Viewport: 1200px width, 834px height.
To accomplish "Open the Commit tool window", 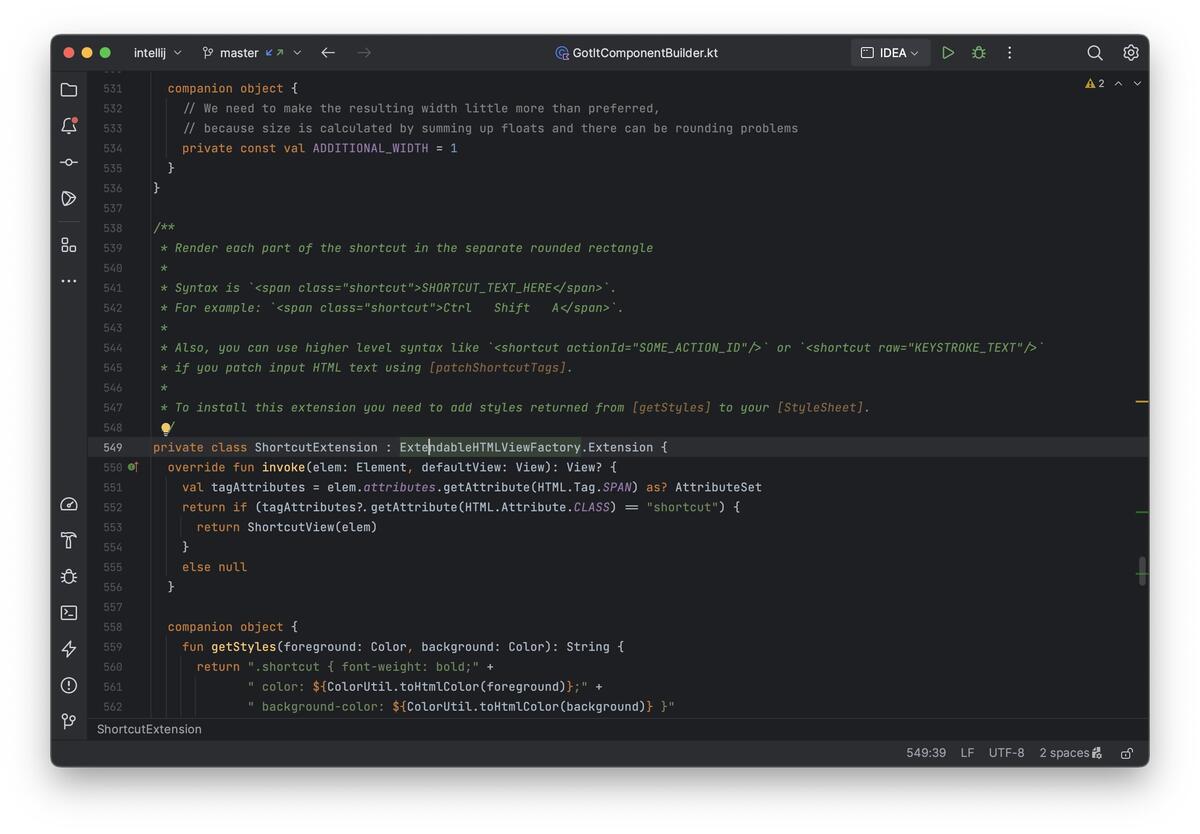I will click(x=69, y=162).
